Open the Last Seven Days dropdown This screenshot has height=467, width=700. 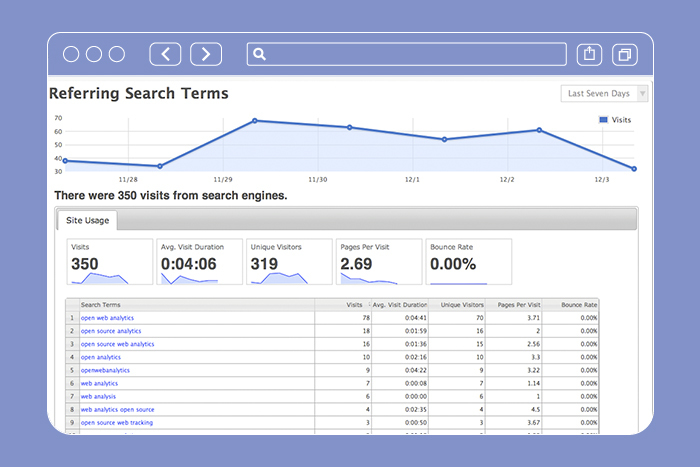click(604, 94)
